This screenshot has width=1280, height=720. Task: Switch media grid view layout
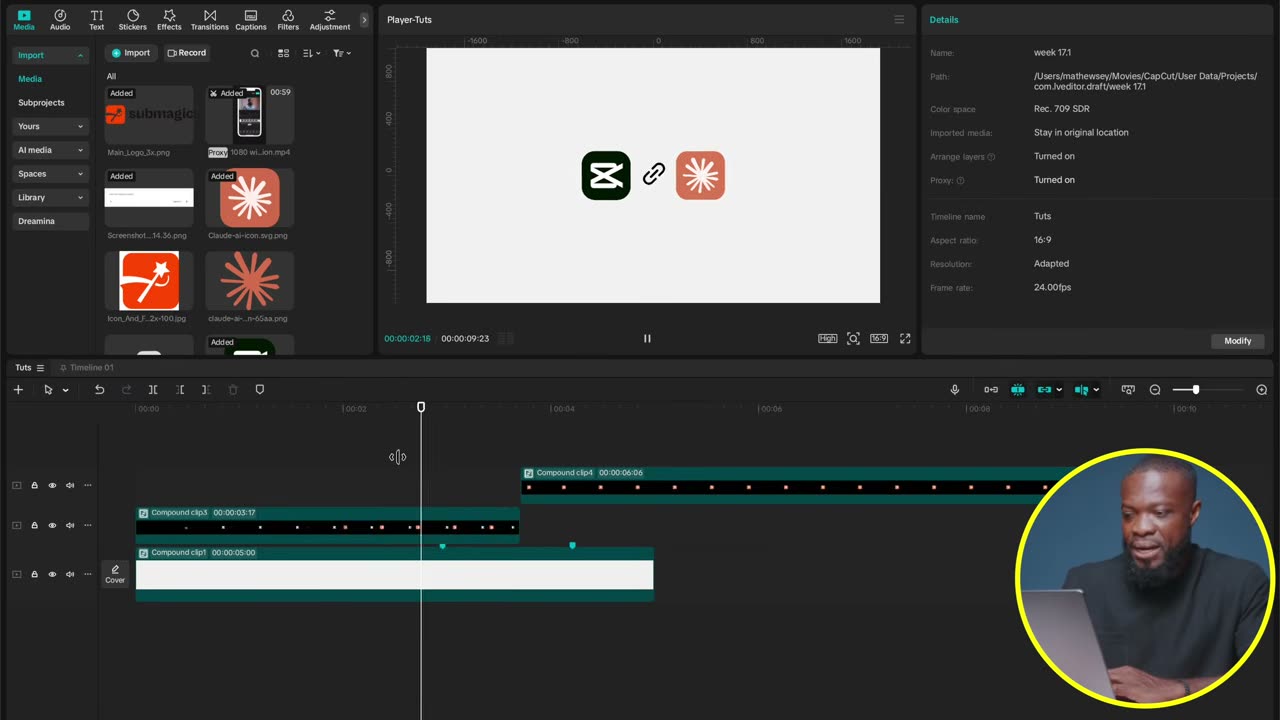coord(283,53)
